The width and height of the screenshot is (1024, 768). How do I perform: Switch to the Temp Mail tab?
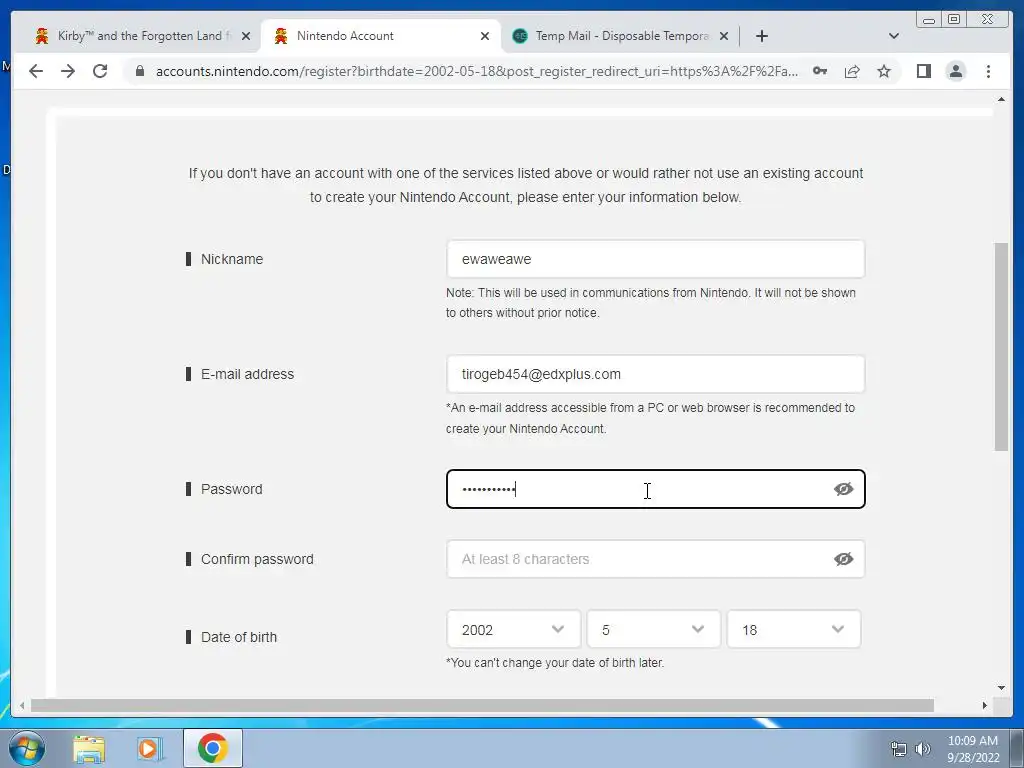(620, 36)
